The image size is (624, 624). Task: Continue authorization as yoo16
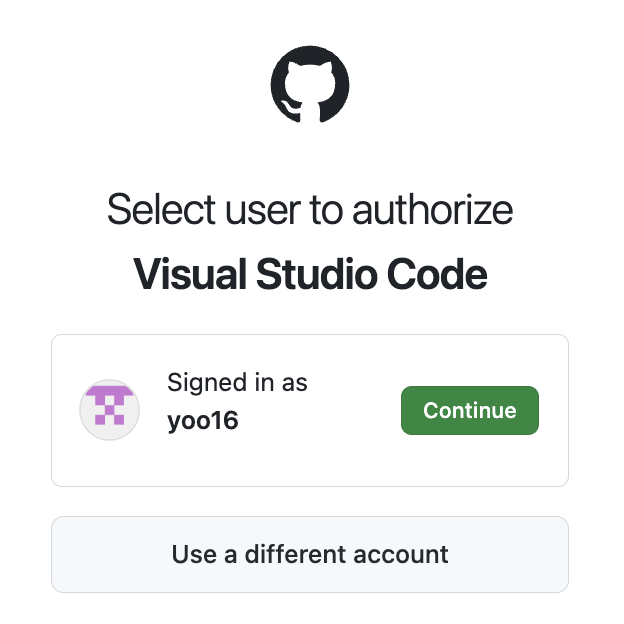(470, 410)
